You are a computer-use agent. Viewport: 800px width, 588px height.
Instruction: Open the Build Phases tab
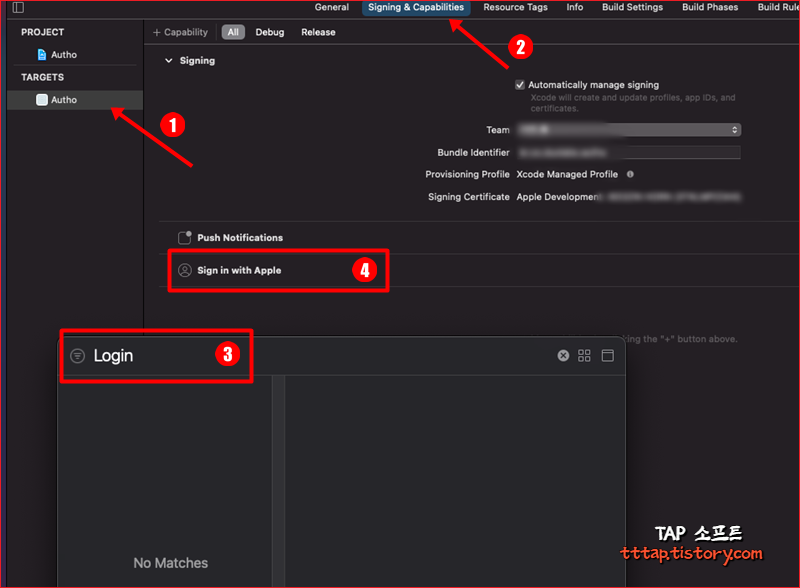point(710,7)
